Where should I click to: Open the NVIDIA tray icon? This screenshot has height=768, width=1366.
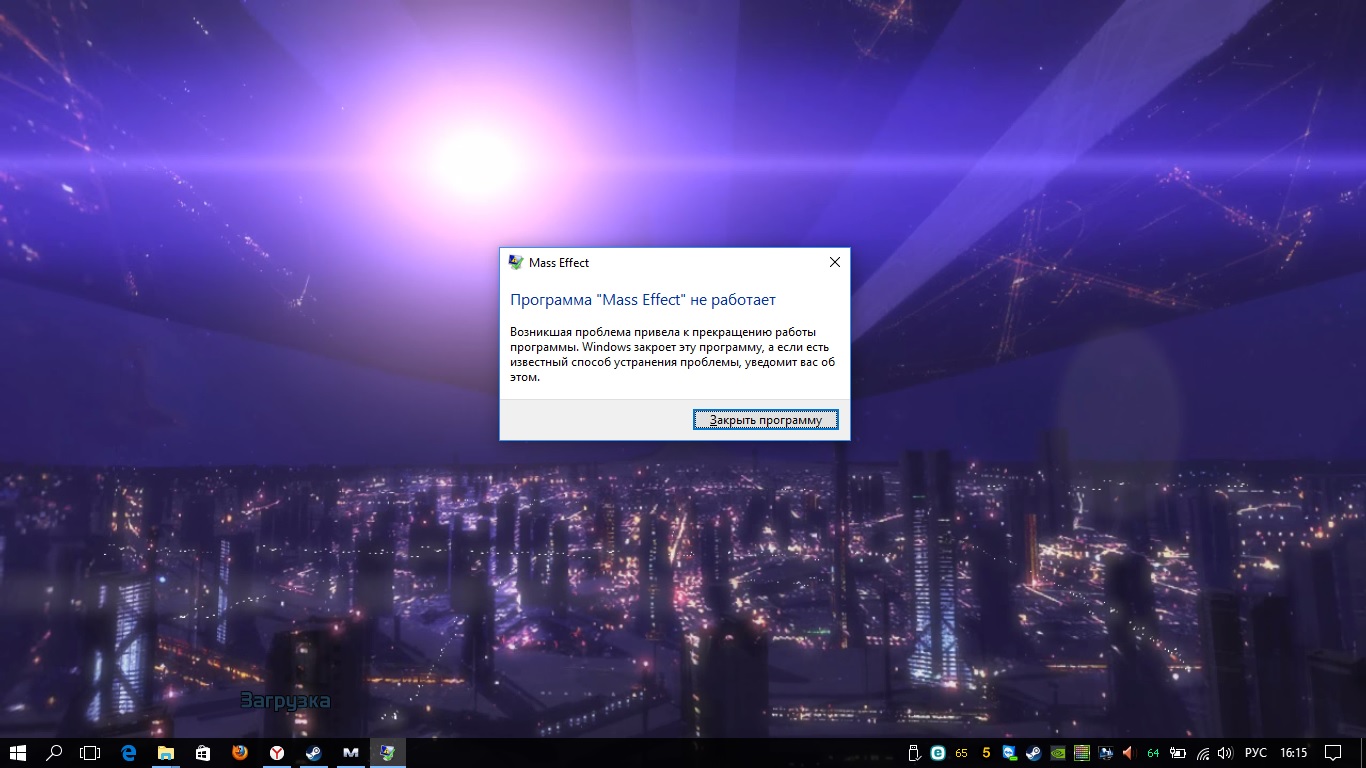1058,752
